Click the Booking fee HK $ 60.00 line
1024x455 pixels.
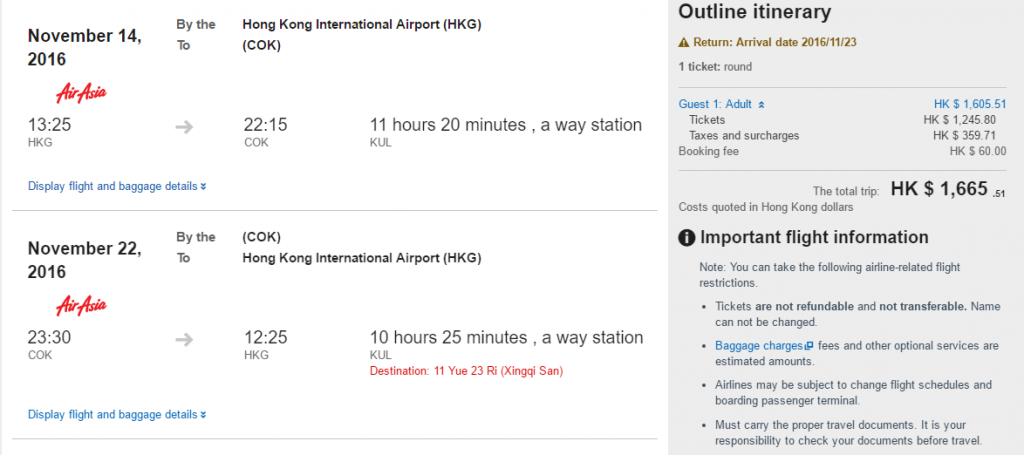click(842, 151)
